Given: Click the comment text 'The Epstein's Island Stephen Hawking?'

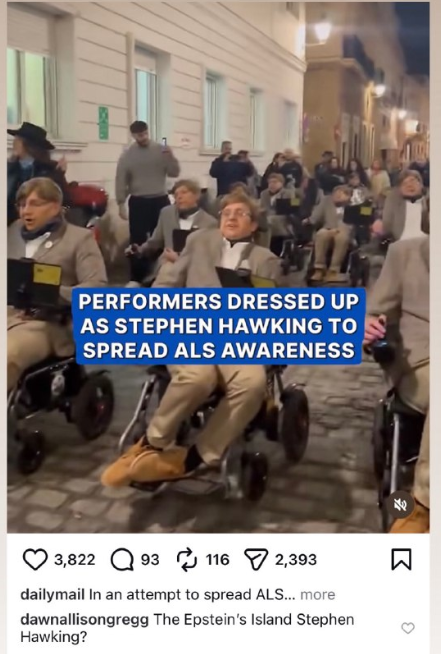Looking at the screenshot, I should coord(187,628).
